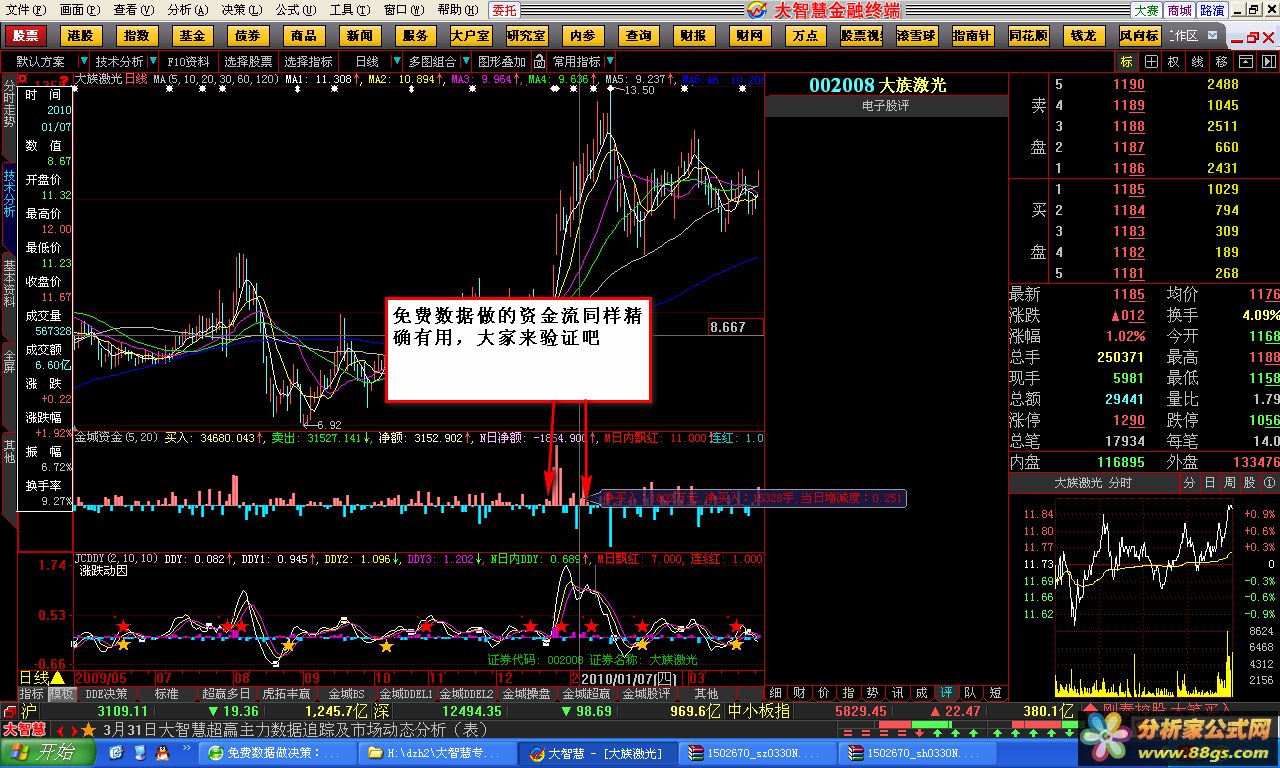Open the 指数 section
Image resolution: width=1280 pixels, height=768 pixels.
pos(136,35)
